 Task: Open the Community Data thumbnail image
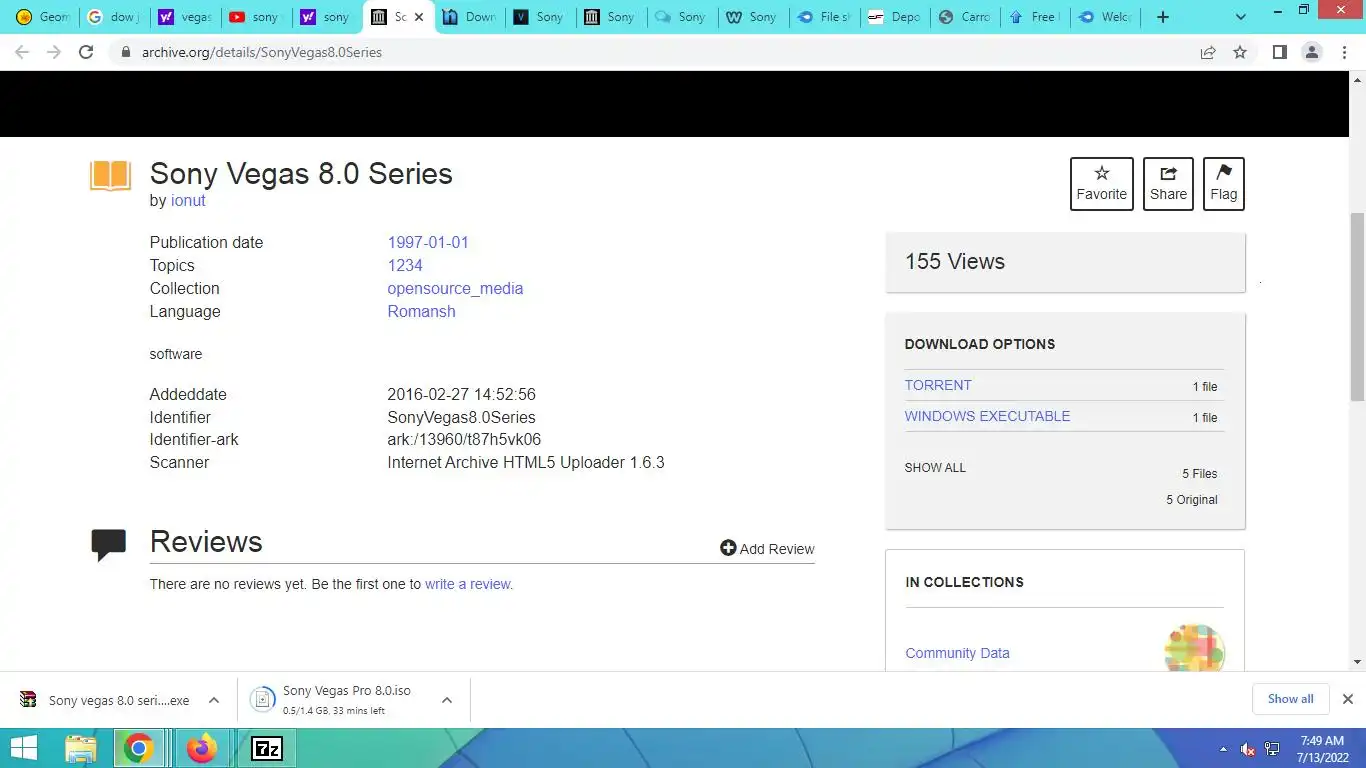(x=1195, y=647)
